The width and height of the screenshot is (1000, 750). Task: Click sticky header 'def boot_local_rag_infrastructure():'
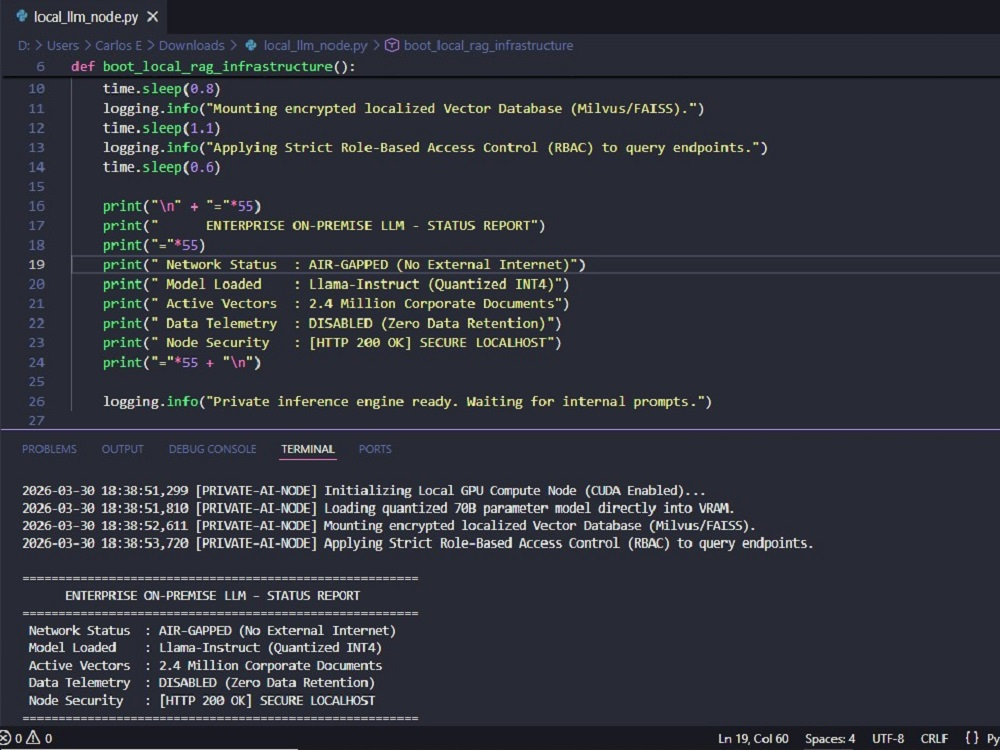pyautogui.click(x=213, y=67)
